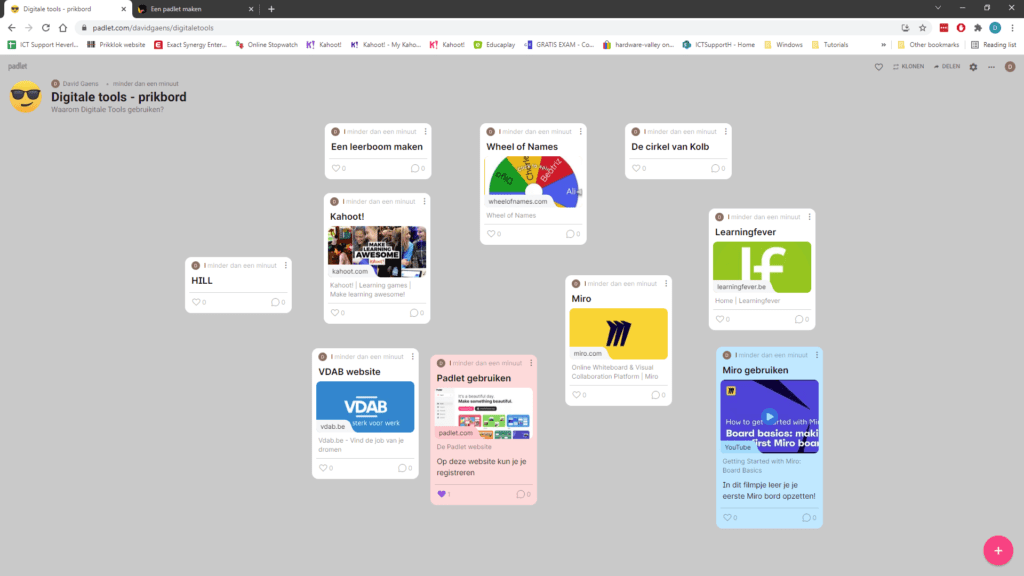Open options menu of Miro gebruiken post

[x=816, y=355]
